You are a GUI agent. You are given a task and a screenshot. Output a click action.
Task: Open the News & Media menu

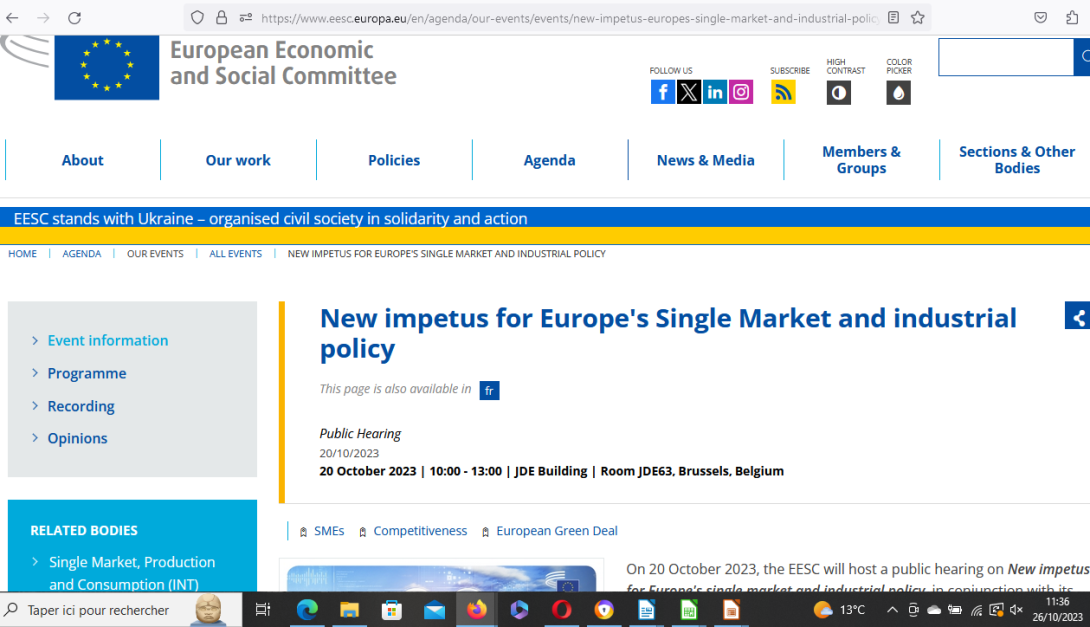tap(705, 160)
